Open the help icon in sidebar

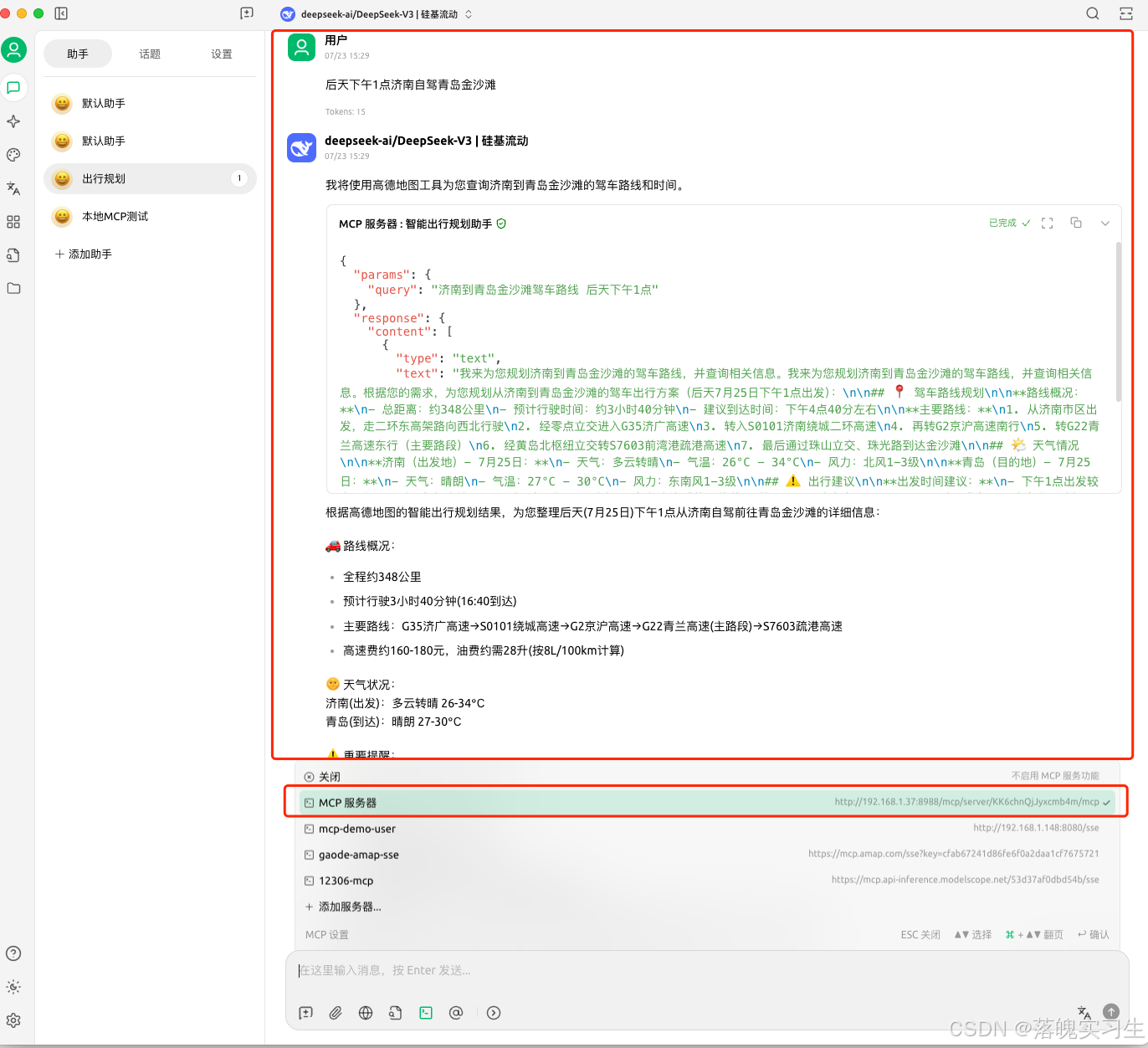[13, 953]
